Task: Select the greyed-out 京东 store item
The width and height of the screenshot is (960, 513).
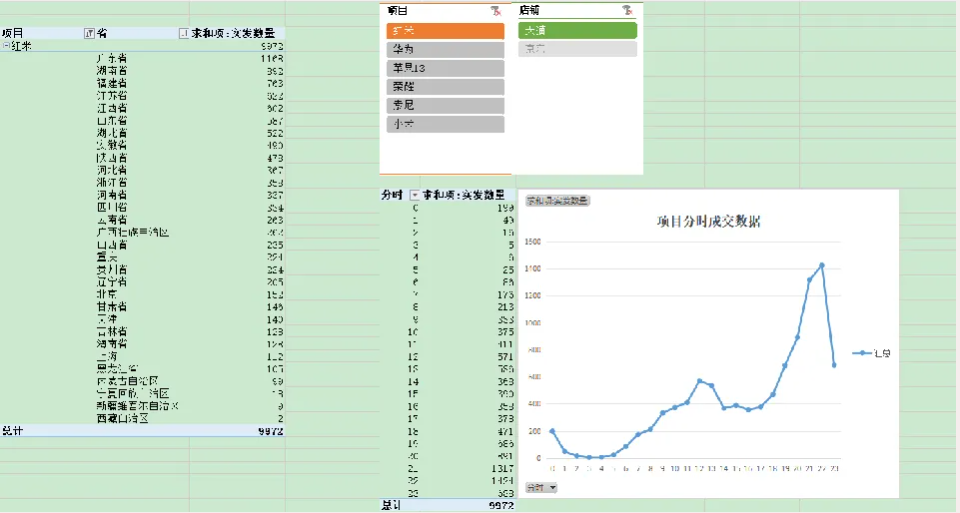Action: point(577,49)
